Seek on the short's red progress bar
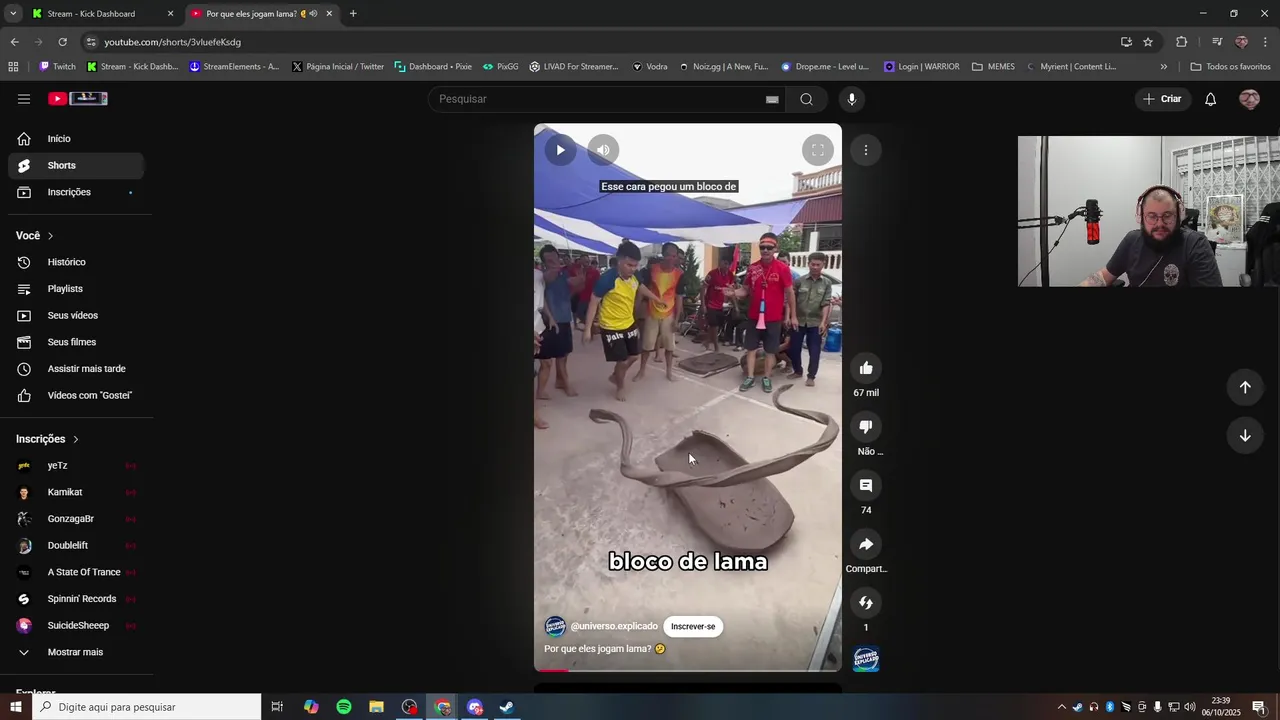The height and width of the screenshot is (720, 1280). coord(688,670)
